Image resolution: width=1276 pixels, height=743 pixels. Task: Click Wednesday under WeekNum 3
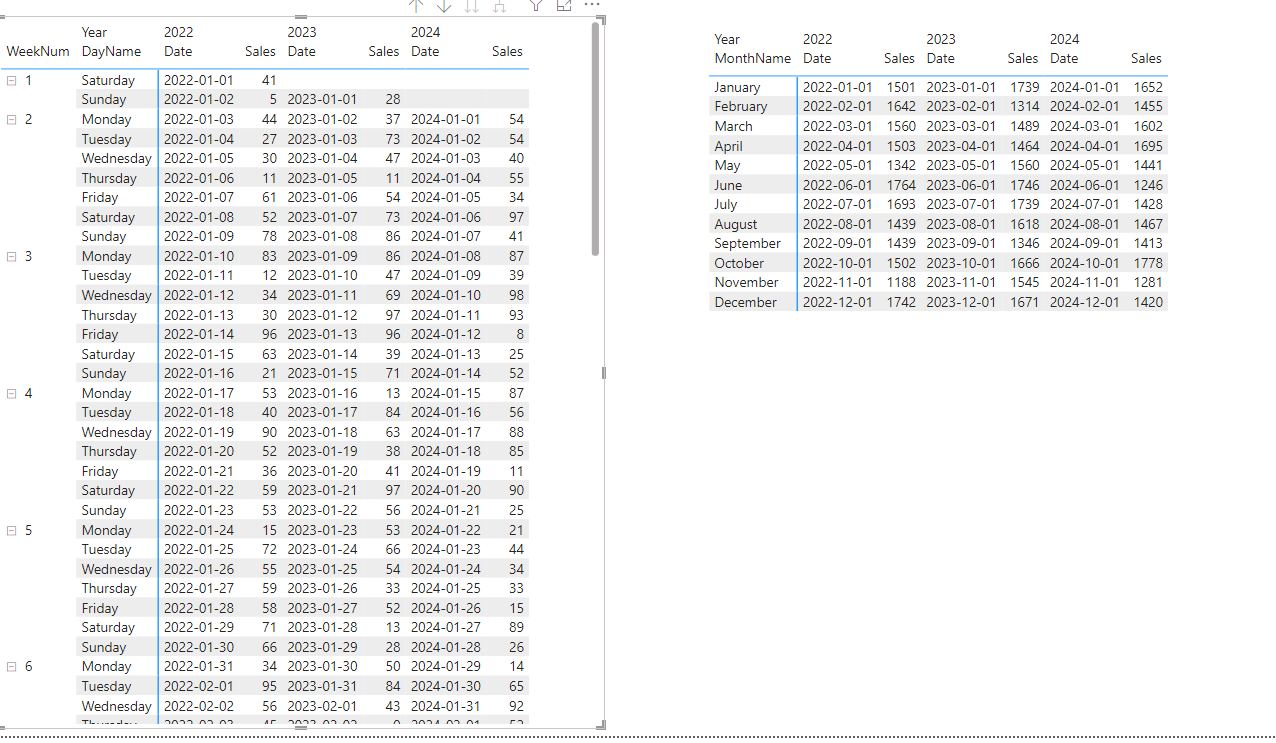117,295
